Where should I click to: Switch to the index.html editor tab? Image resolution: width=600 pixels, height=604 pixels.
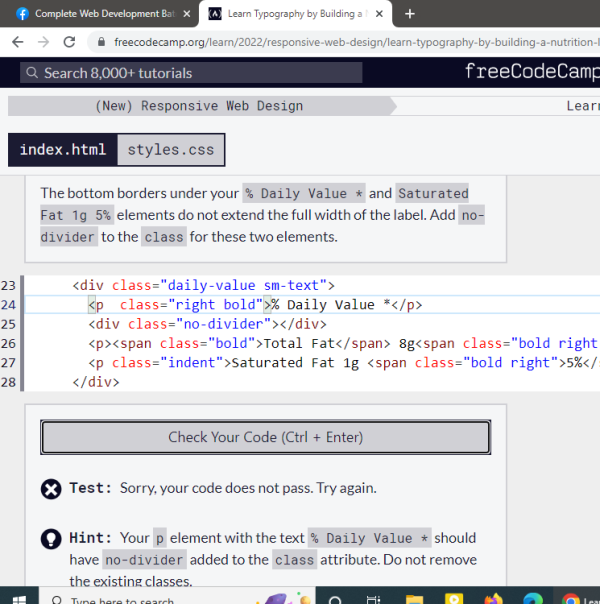pyautogui.click(x=62, y=150)
